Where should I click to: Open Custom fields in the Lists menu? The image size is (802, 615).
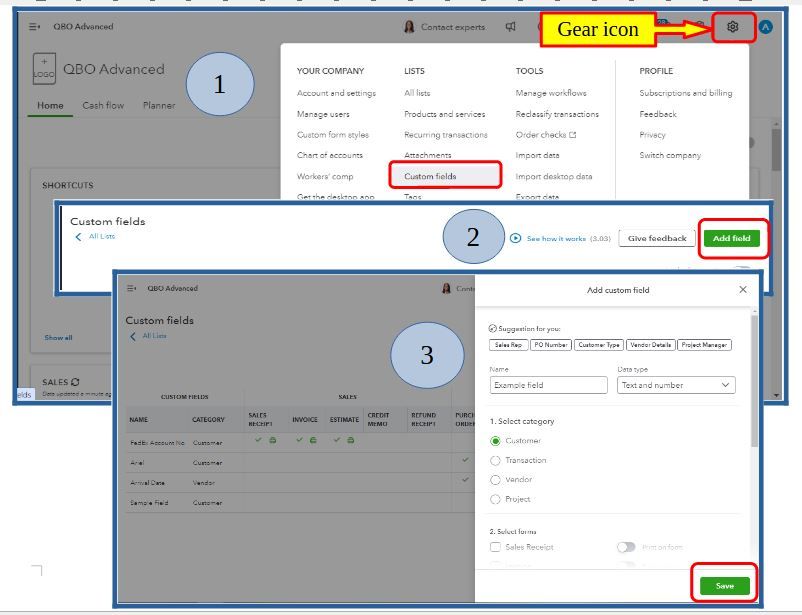point(430,176)
